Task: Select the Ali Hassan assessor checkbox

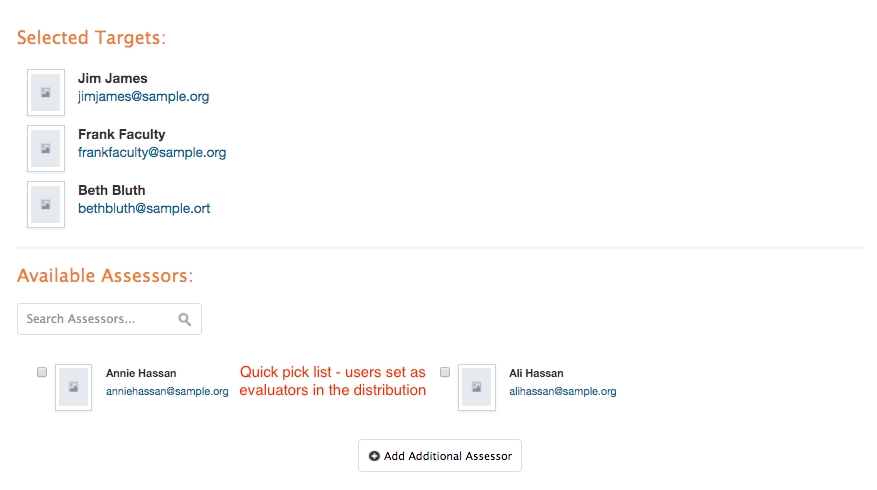Action: [x=445, y=372]
